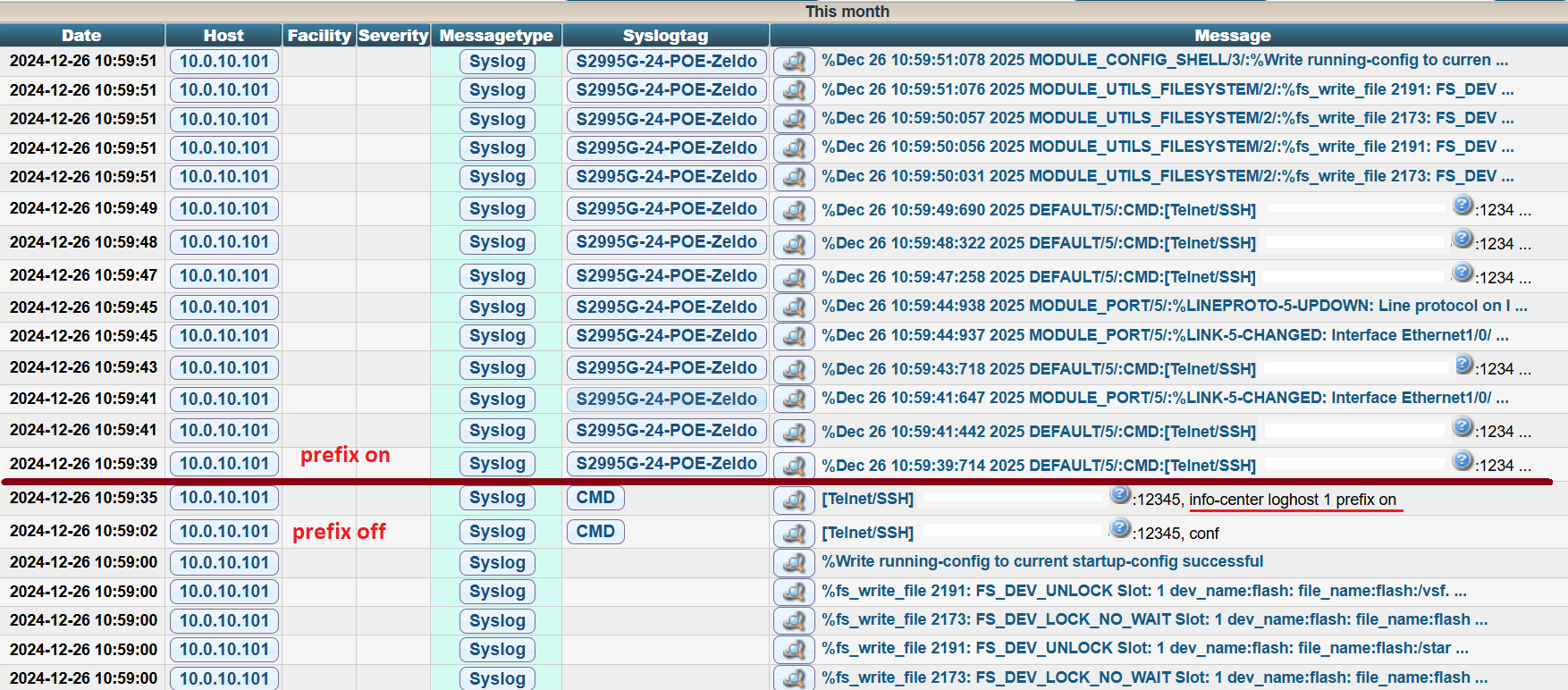Screen dimensions: 1568x690
Task: Sort by the Severity column header
Action: (393, 36)
